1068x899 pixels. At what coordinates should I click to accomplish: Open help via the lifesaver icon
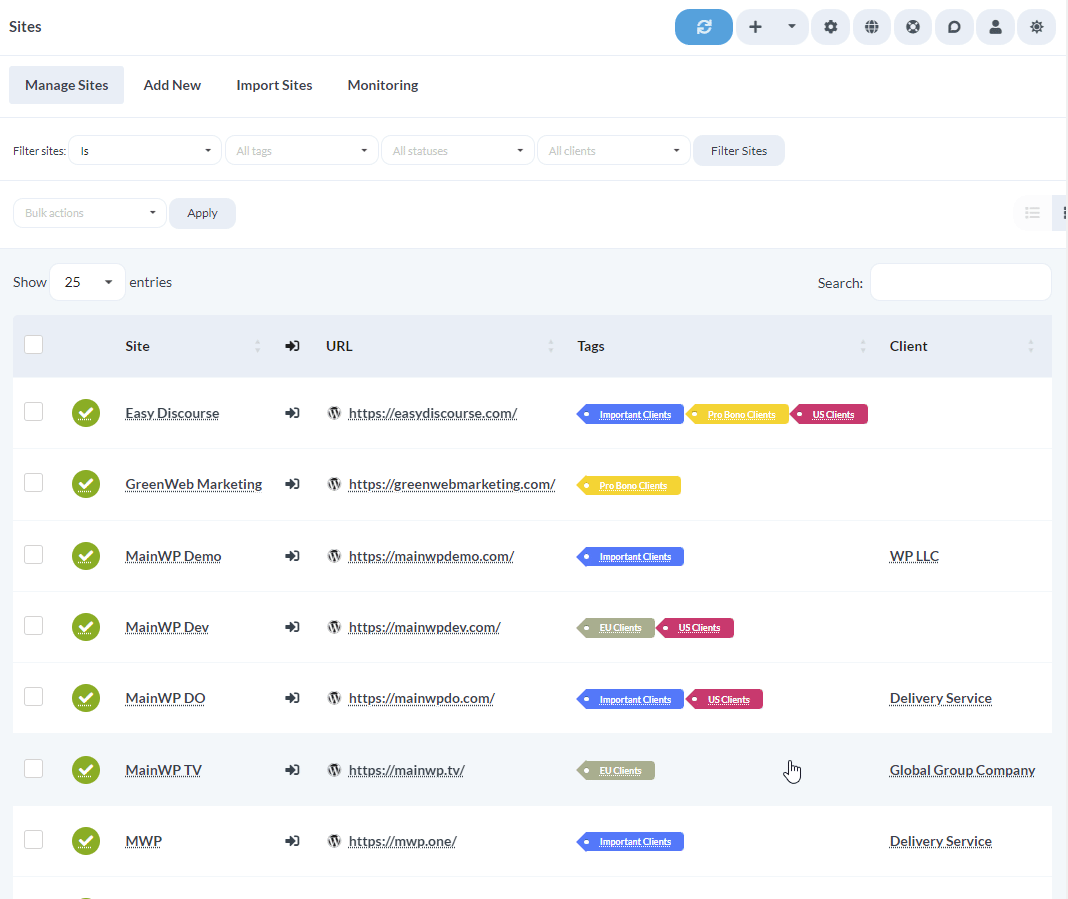(912, 27)
